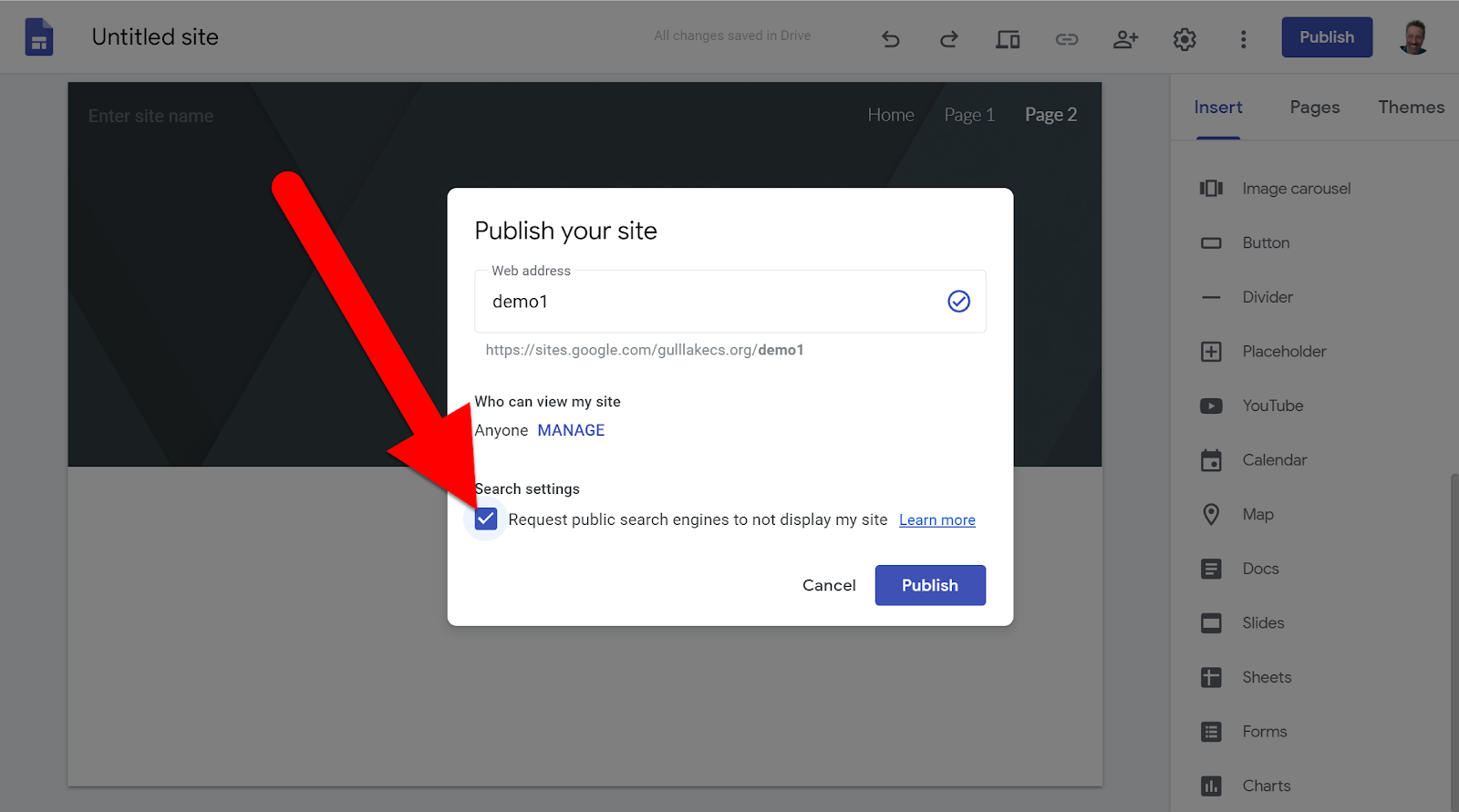
Task: Click the Untitled site title field
Action: coord(155,37)
